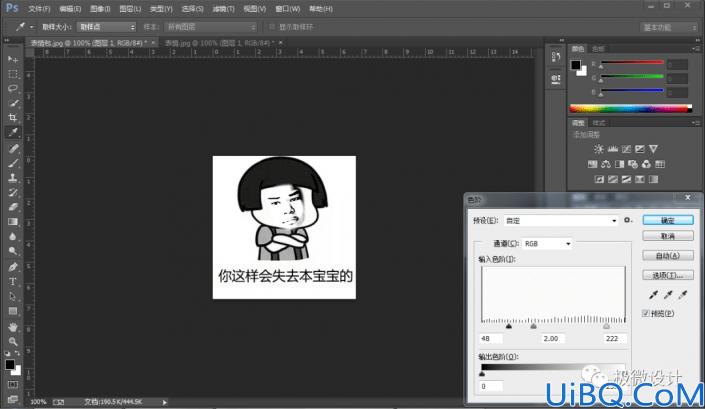This screenshot has height=409, width=705.
Task: Open the 通道(C) RGB channel dropdown
Action: pos(547,244)
